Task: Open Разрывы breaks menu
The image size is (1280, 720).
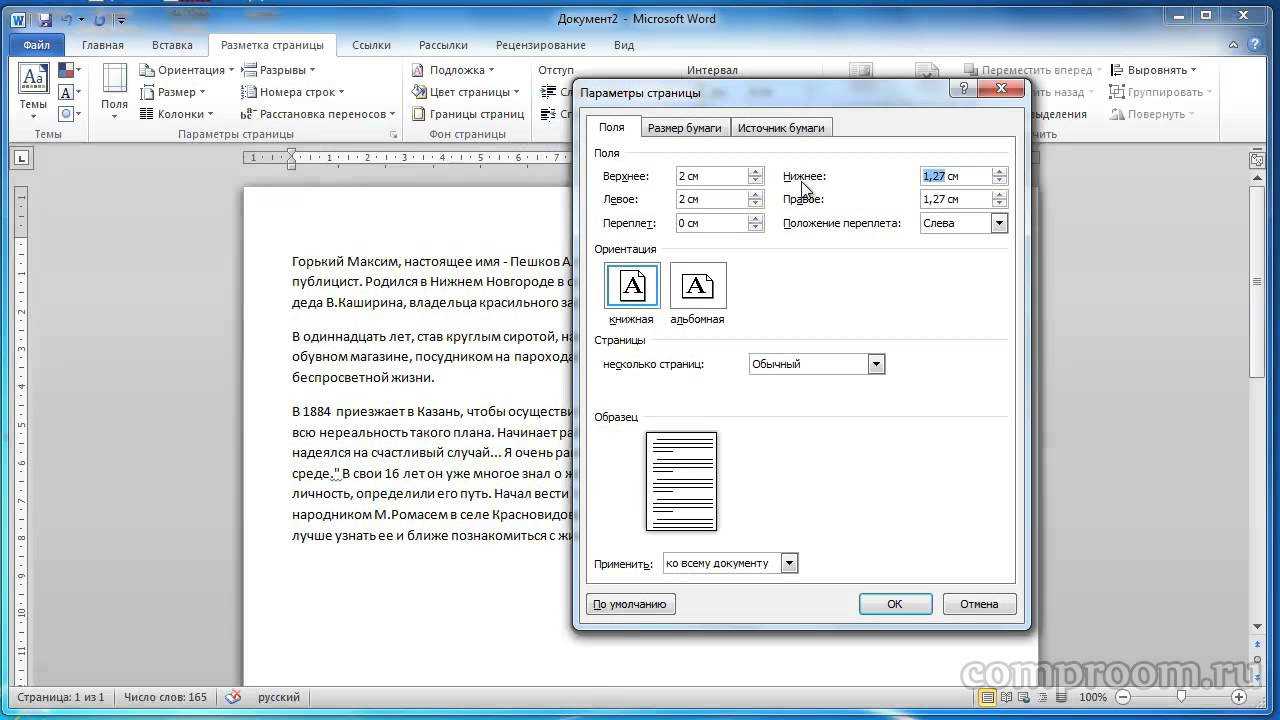Action: (278, 70)
